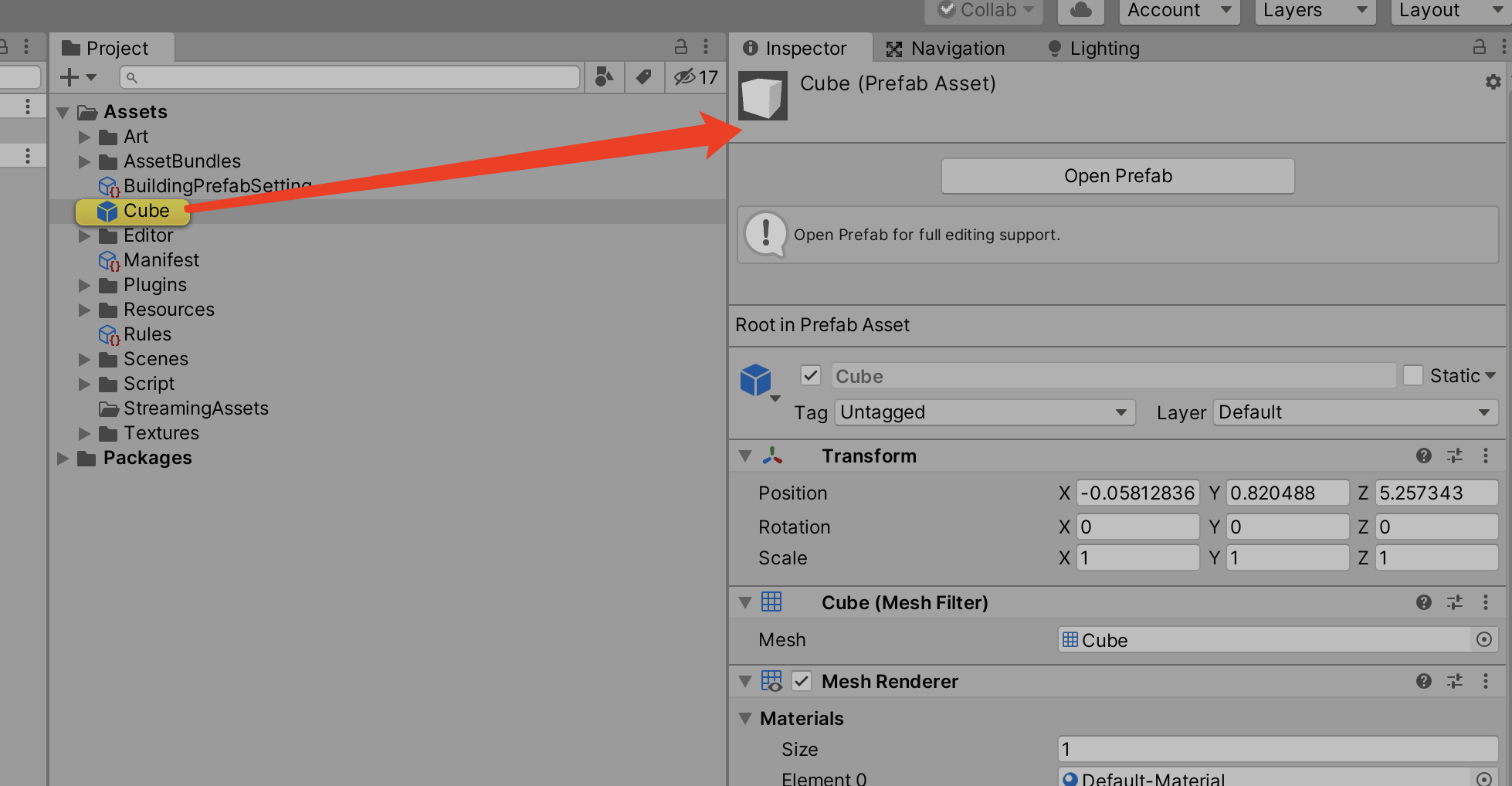Open Inspector settings with the gear icon
Image resolution: width=1512 pixels, height=786 pixels.
1493,81
